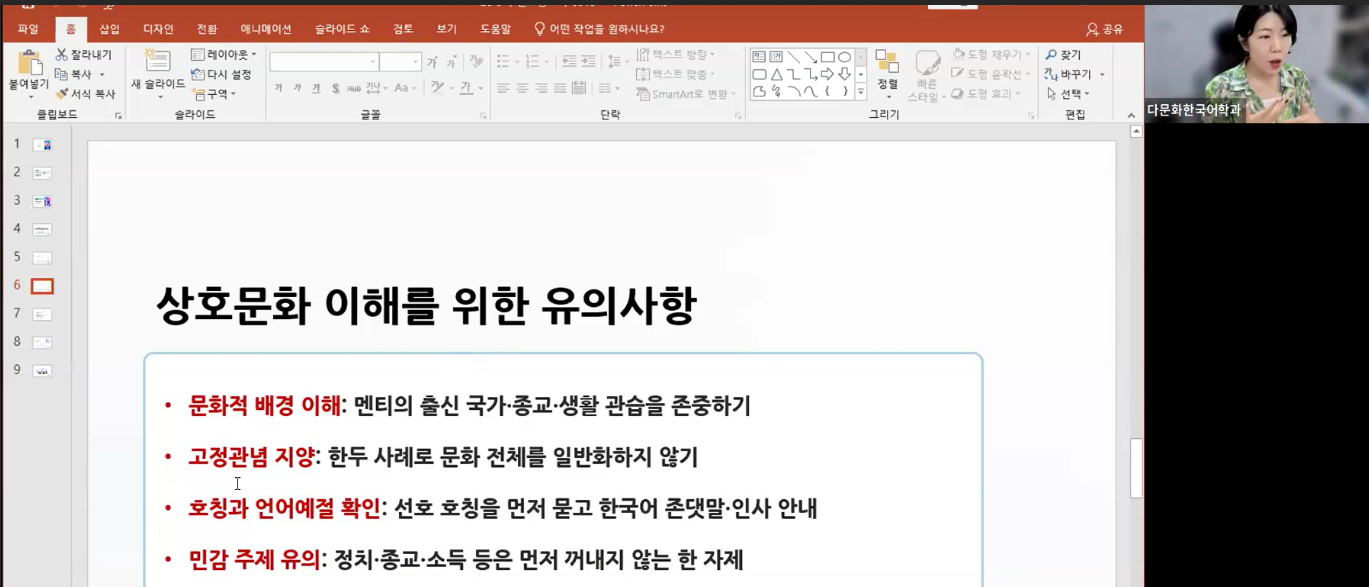Image resolution: width=1369 pixels, height=587 pixels.
Task: Click the Replace (바꾸기) button
Action: (1075, 74)
